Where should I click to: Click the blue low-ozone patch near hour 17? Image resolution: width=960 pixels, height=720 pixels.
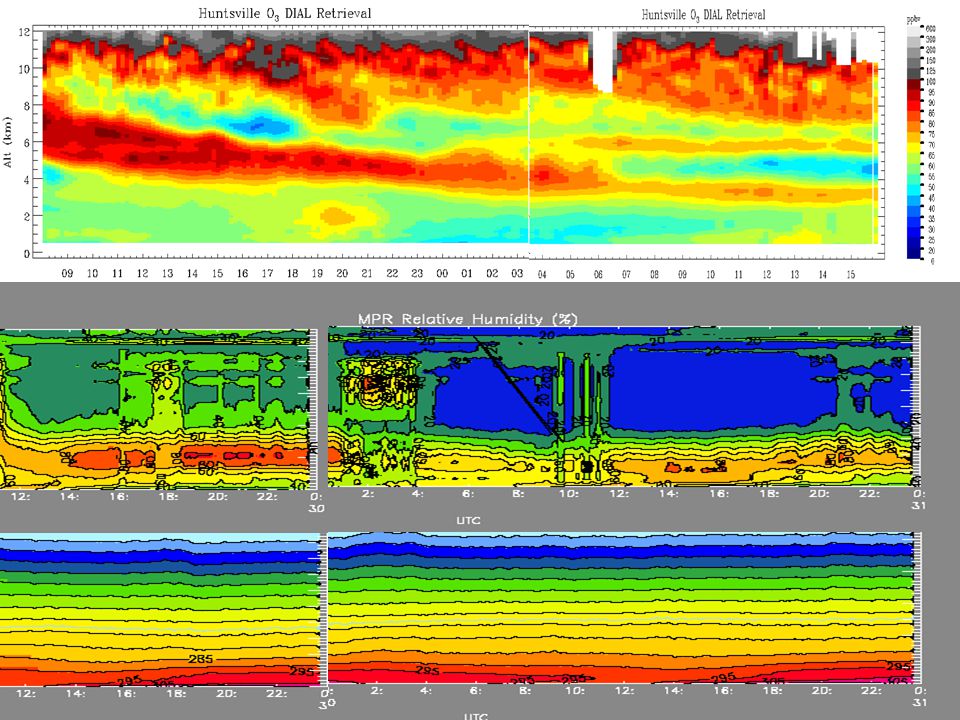tap(260, 126)
